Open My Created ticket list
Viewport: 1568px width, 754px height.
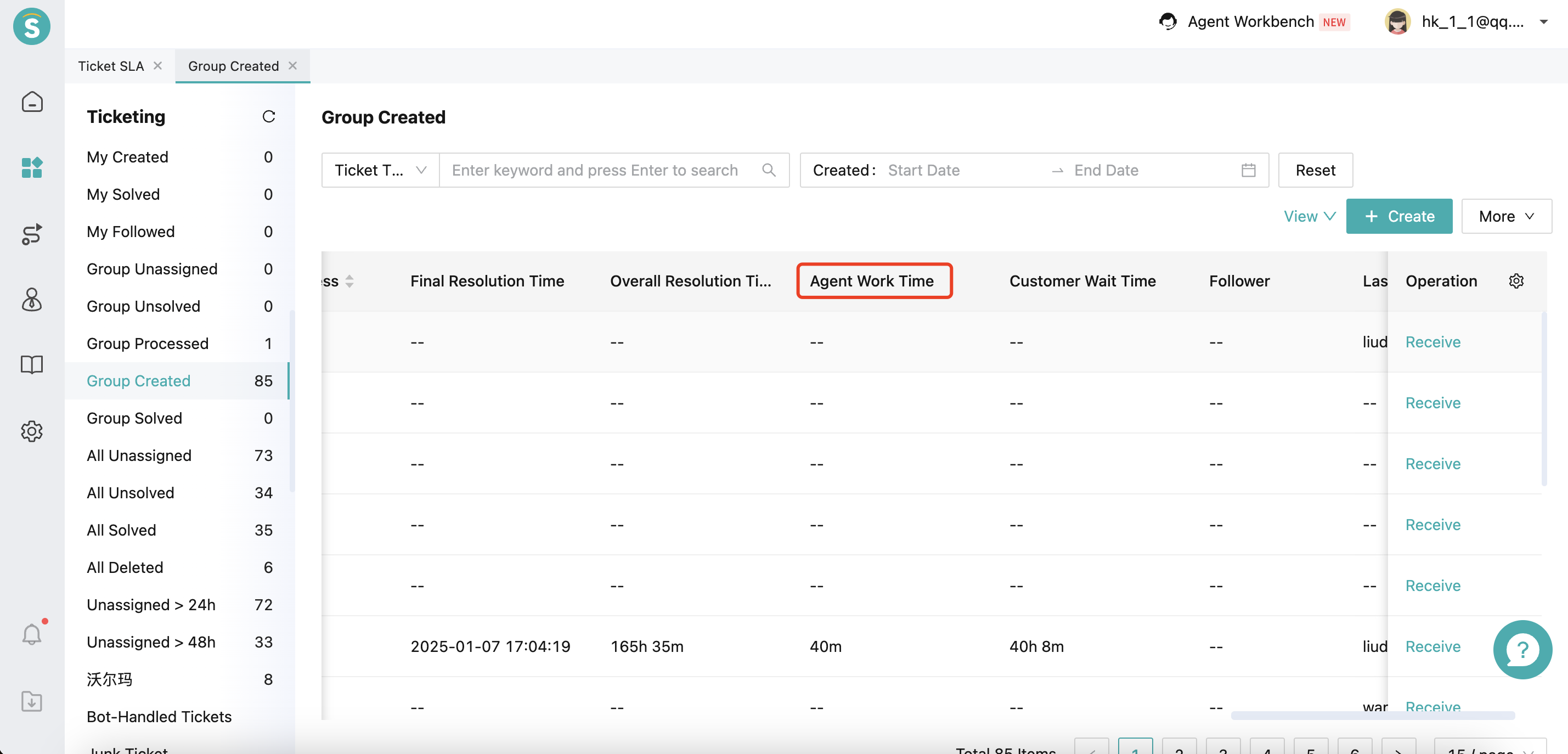pyautogui.click(x=179, y=157)
